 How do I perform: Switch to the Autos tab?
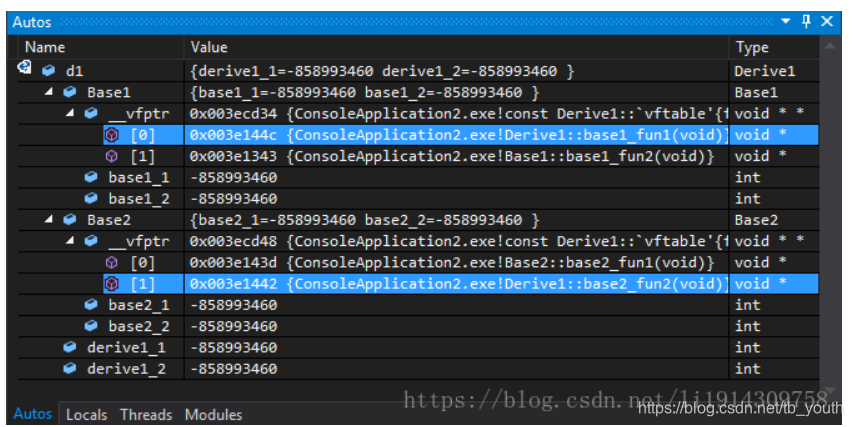[32, 414]
